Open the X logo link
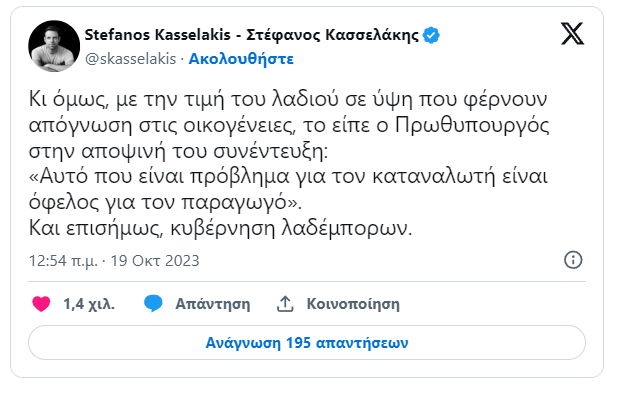Screen dimensions: 637x397 coord(572,34)
